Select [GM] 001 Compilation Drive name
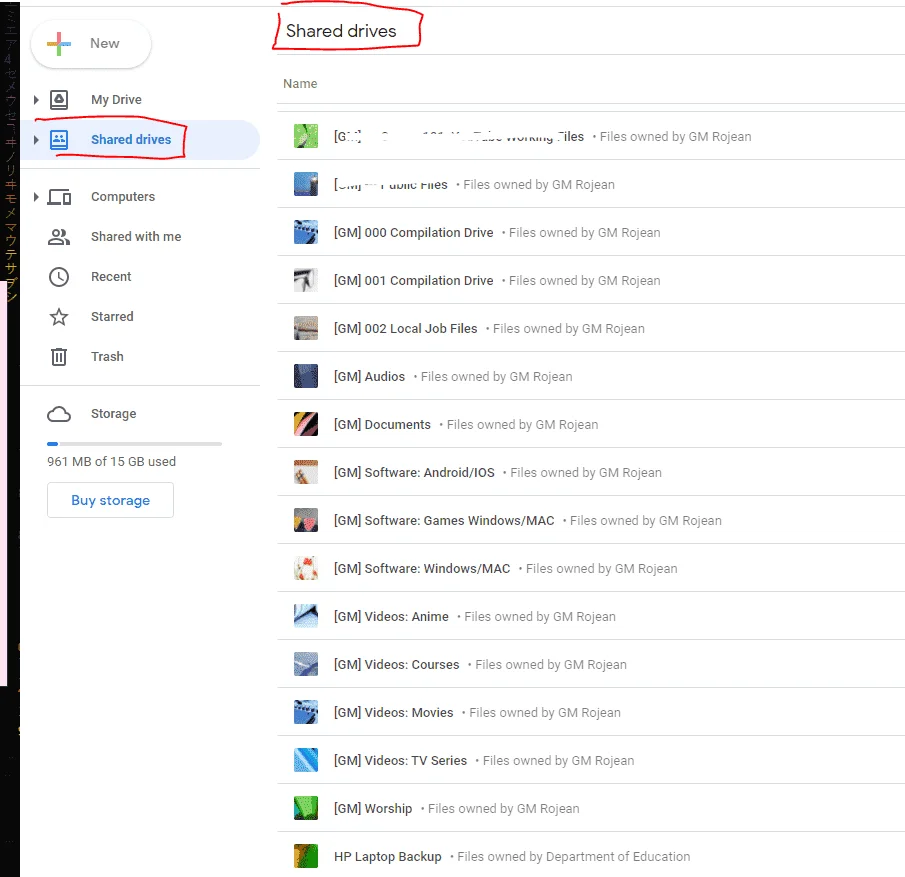Viewport: 905px width, 877px height. tap(413, 281)
